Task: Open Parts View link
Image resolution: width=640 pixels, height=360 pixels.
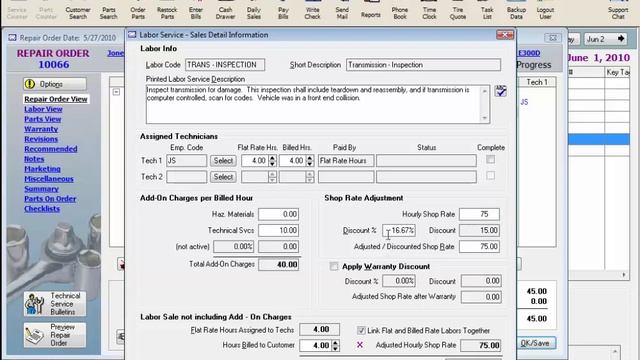Action: pyautogui.click(x=42, y=119)
